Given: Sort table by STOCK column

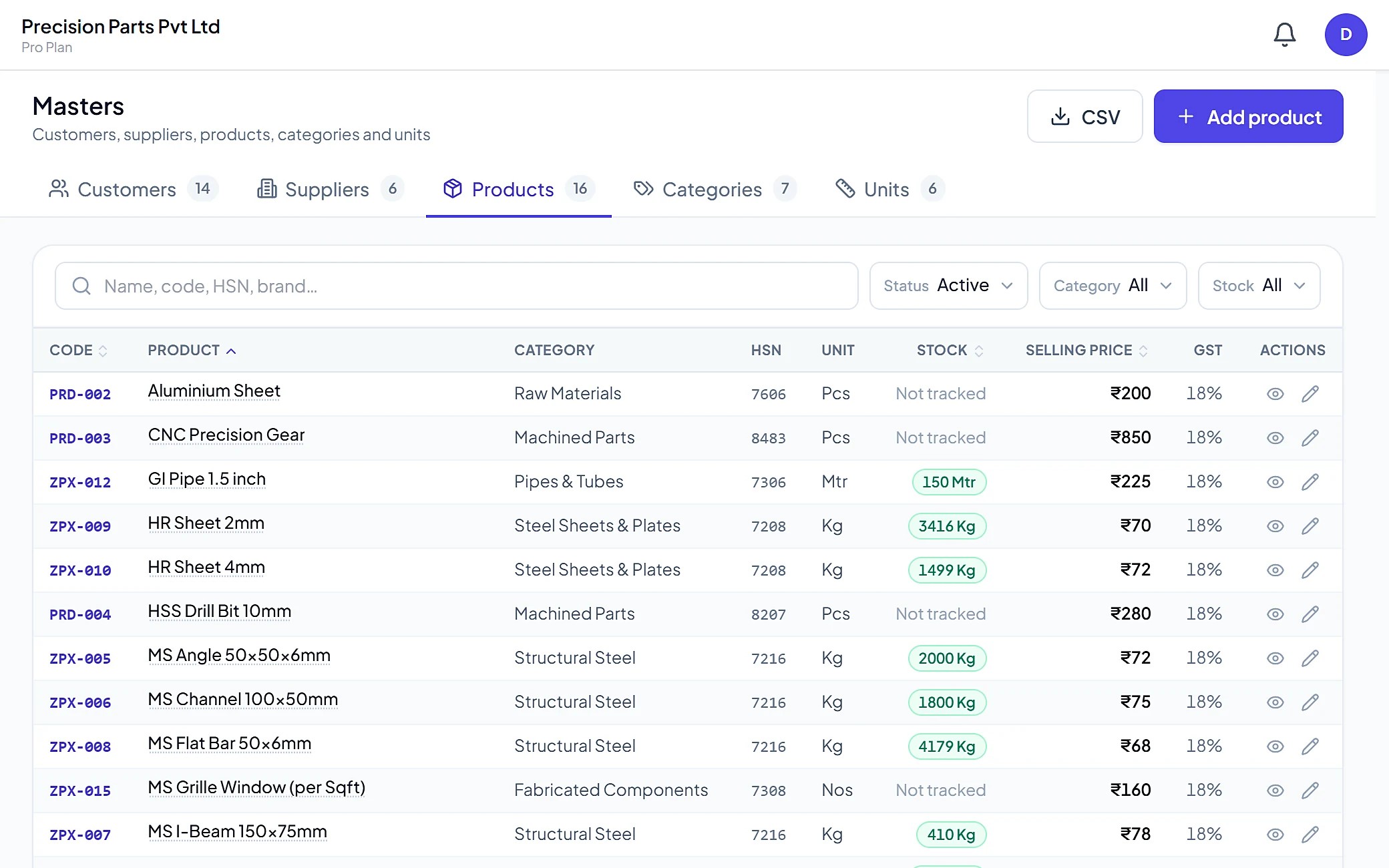Looking at the screenshot, I should (x=950, y=351).
